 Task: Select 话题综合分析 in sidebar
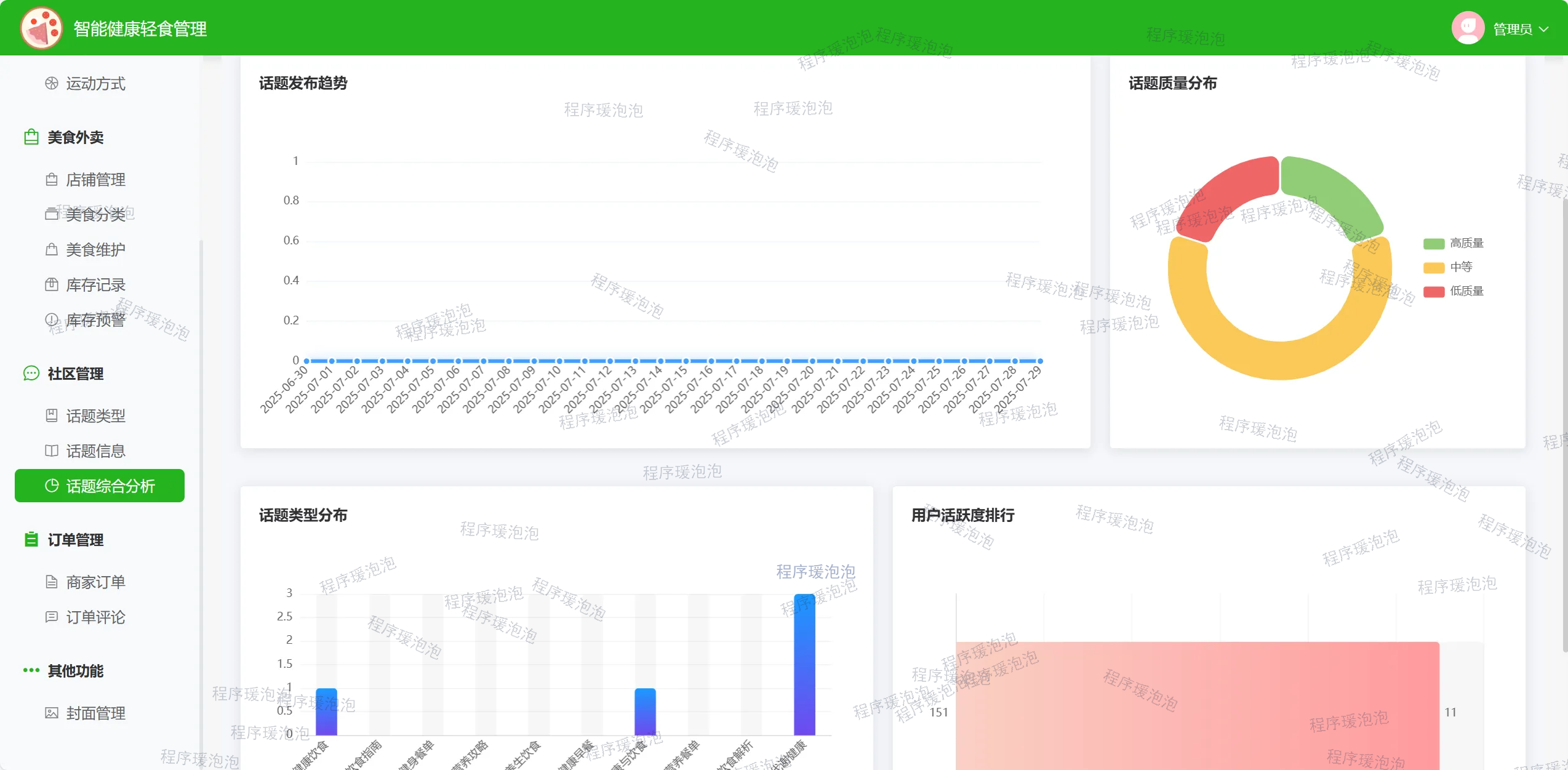[100, 486]
